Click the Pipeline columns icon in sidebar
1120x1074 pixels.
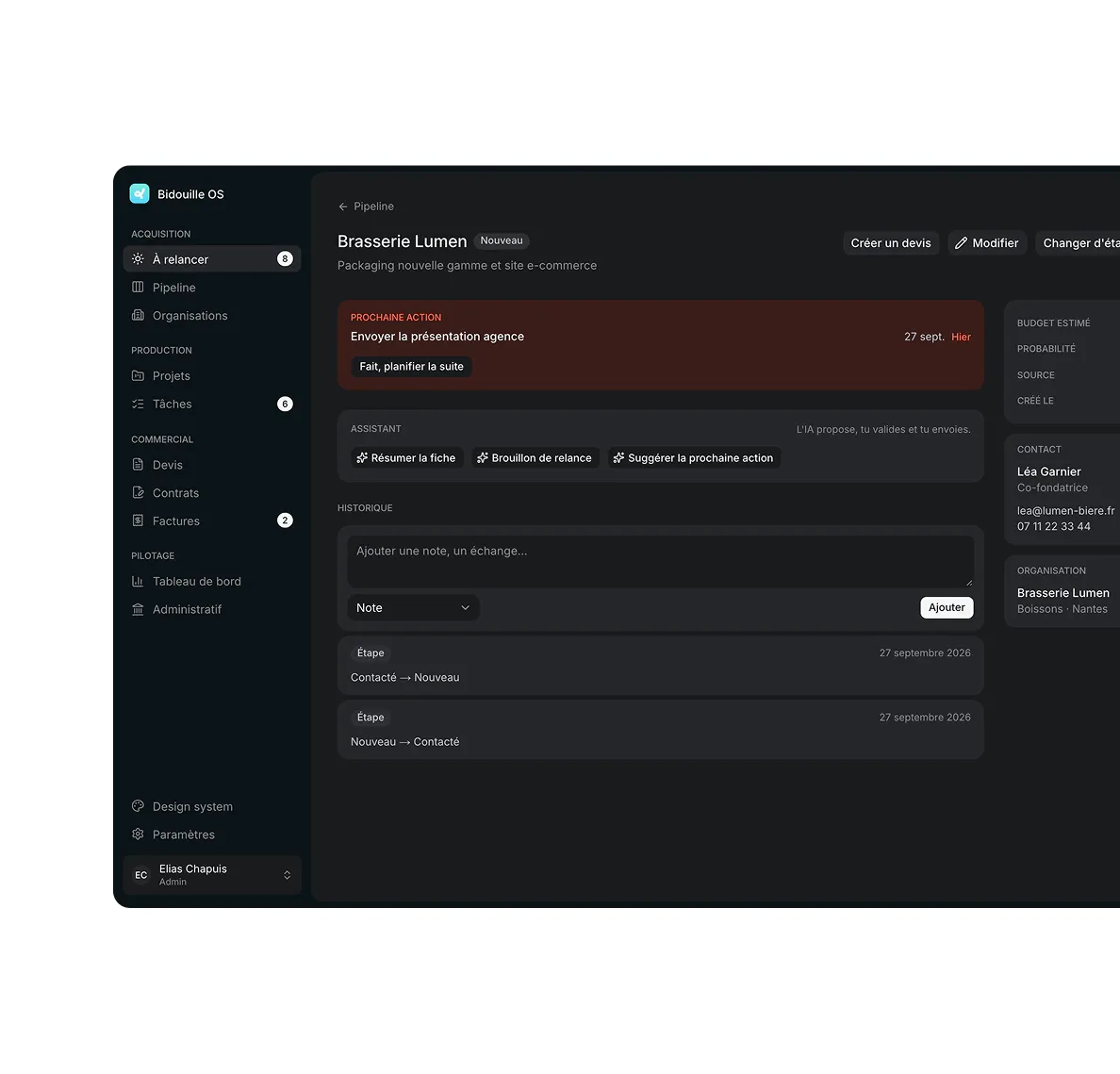coord(138,287)
